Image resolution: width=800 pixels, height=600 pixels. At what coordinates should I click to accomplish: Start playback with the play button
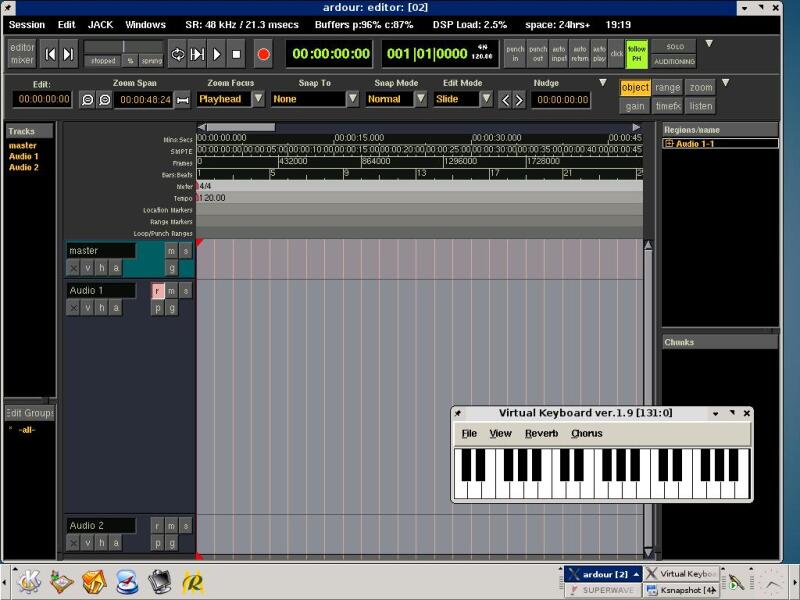217,54
